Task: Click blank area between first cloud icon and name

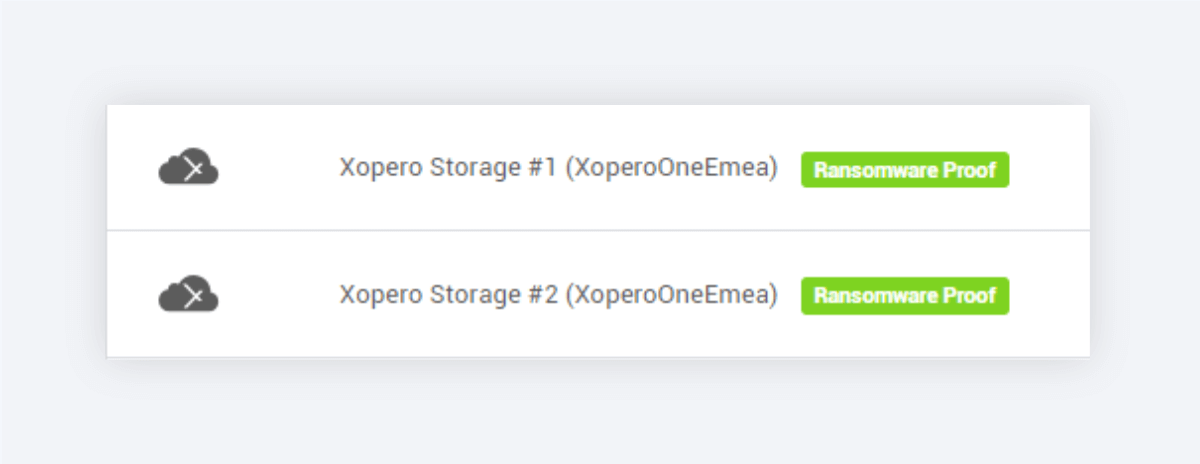Action: 278,169
